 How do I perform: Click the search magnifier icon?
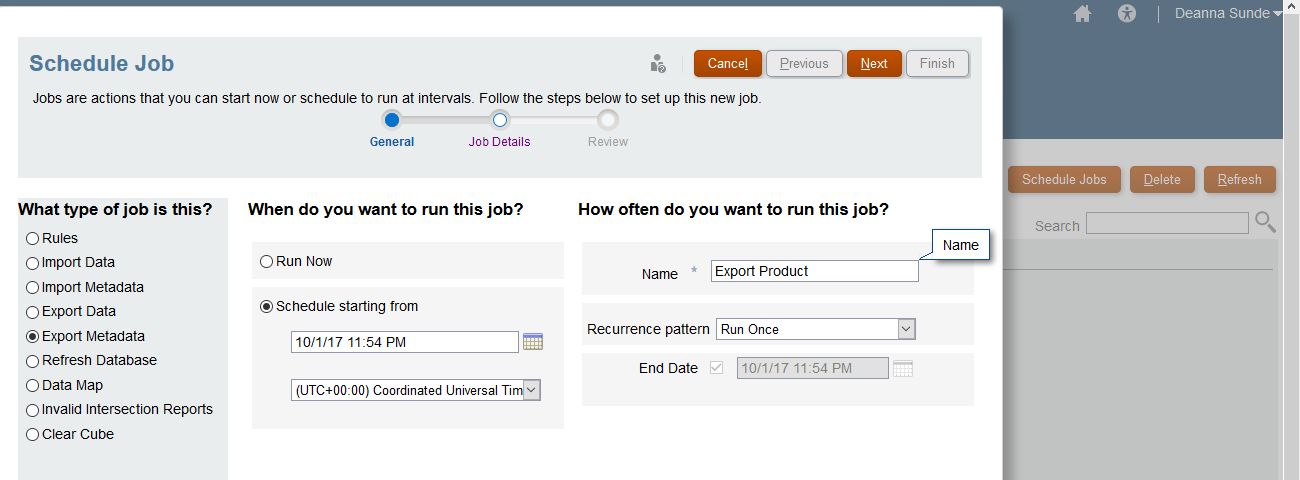click(1265, 222)
